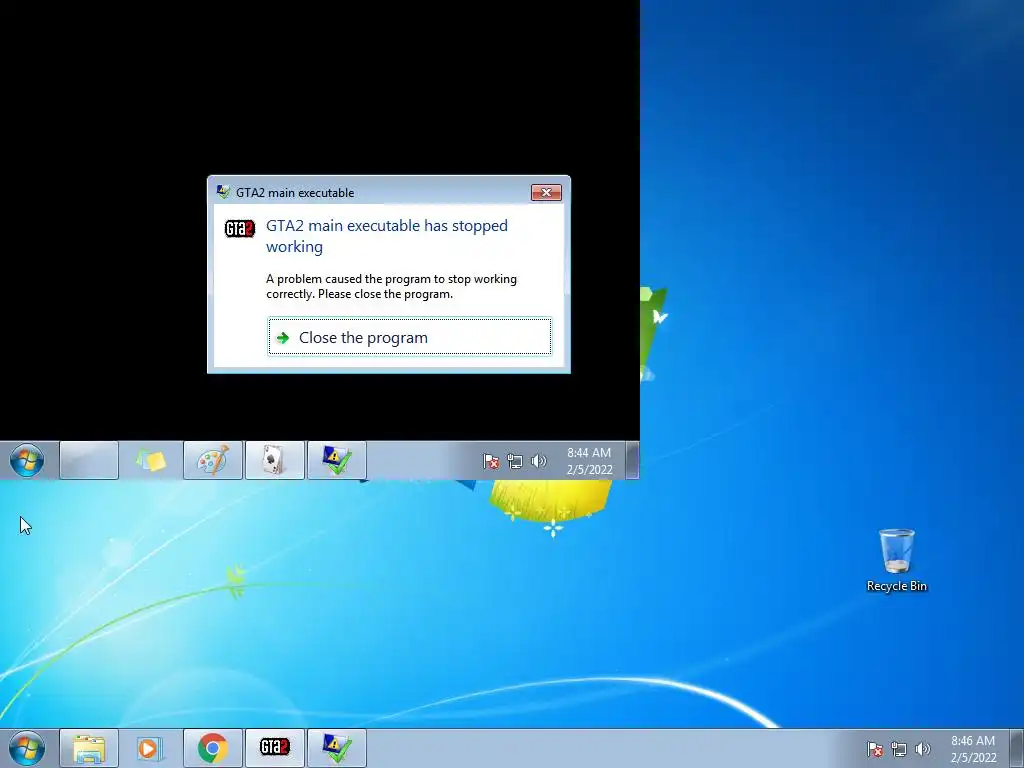Click the network icon in the upper tray
The image size is (1024, 768).
point(515,461)
